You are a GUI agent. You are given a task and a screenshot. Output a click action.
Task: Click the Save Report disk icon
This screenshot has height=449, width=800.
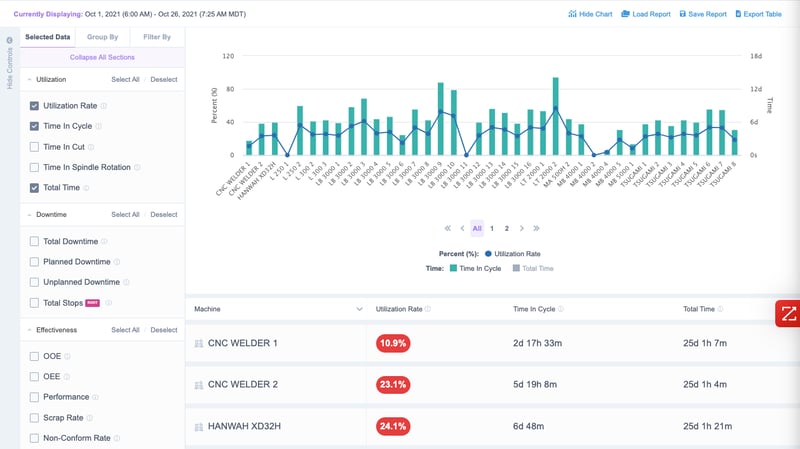[x=683, y=14]
